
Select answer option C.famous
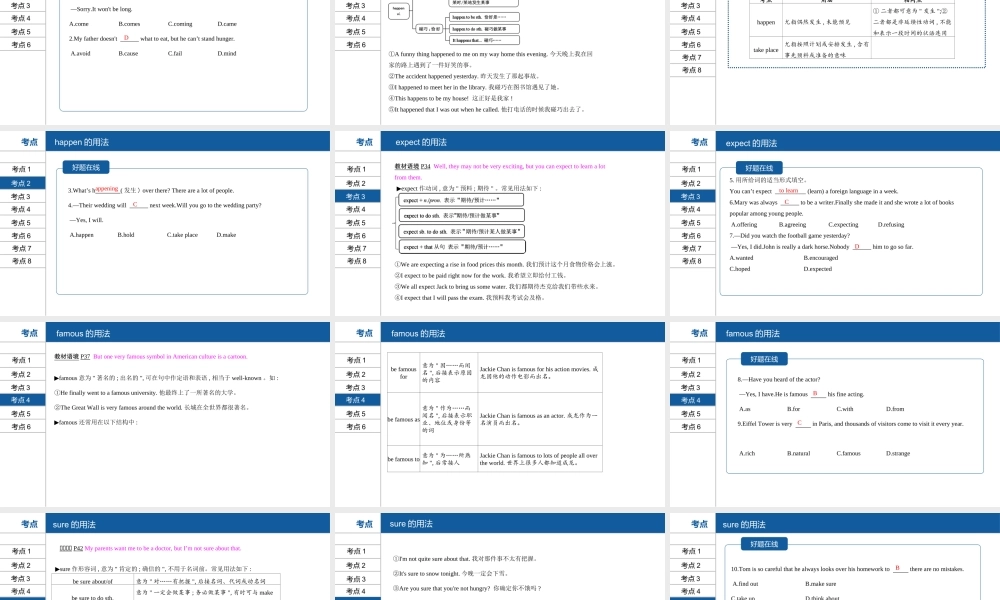(x=848, y=453)
